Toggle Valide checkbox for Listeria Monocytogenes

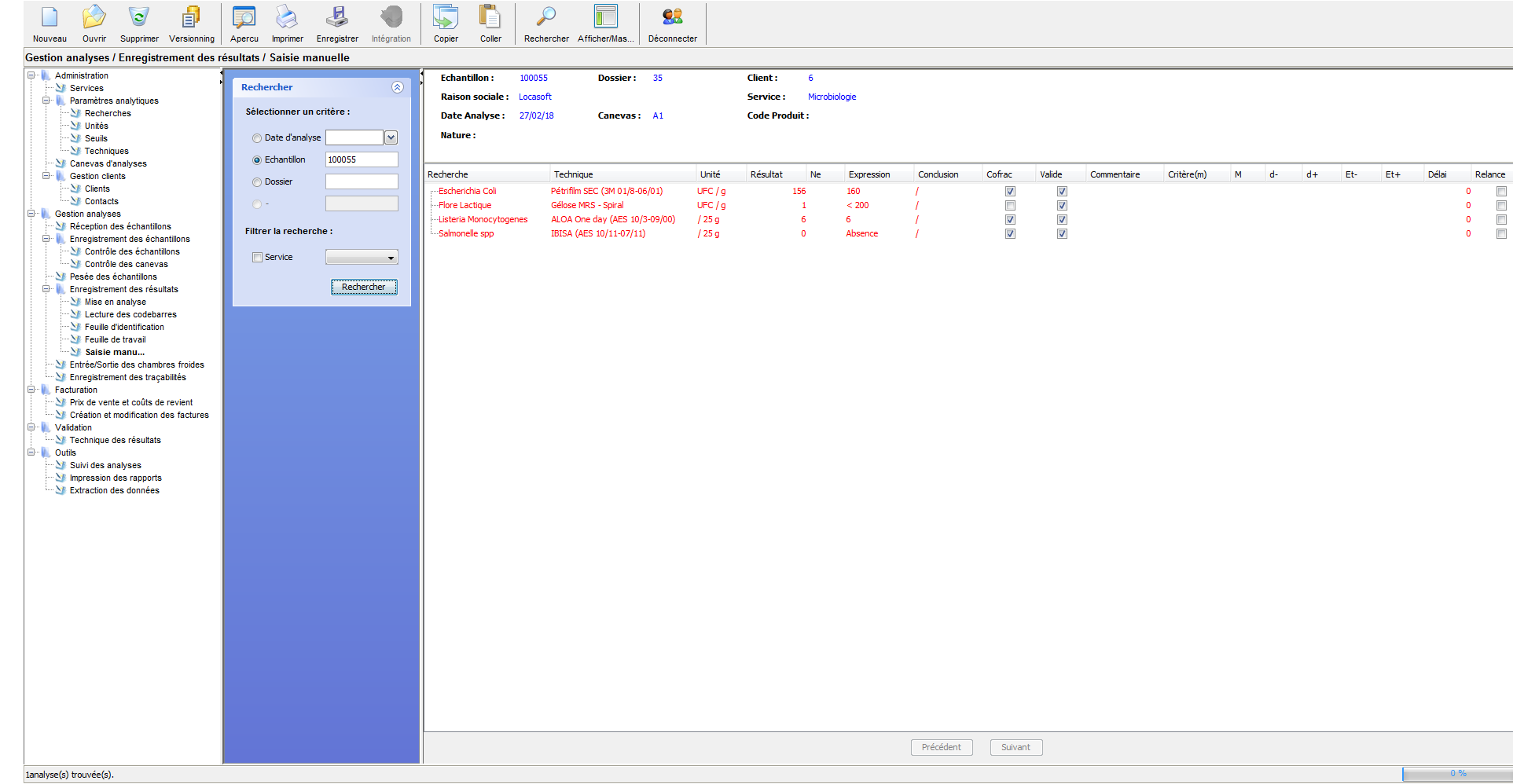(1062, 219)
